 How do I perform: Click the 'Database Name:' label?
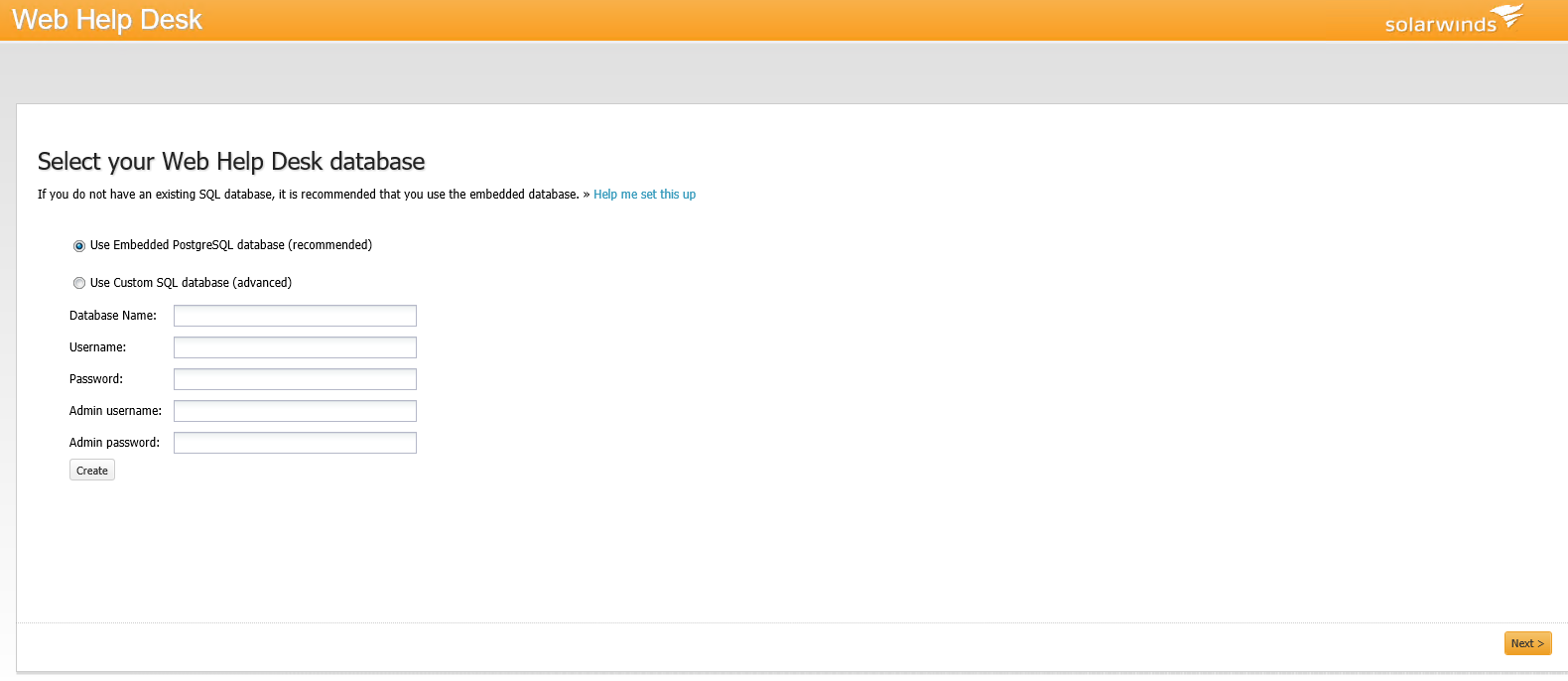click(113, 316)
